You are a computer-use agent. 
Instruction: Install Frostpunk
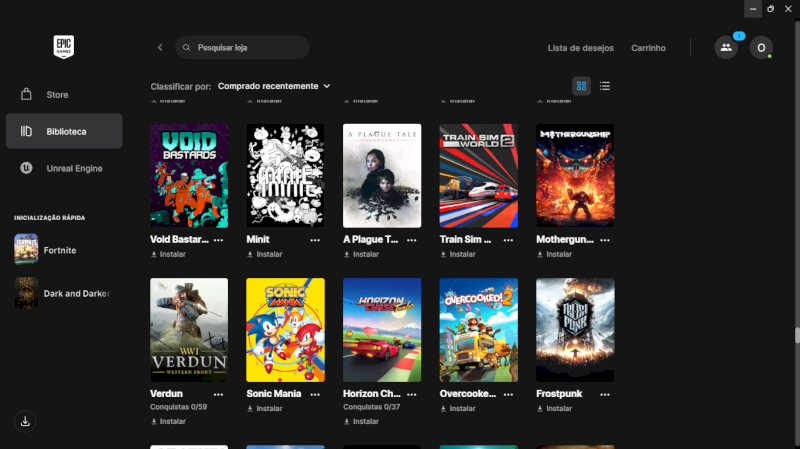(x=554, y=409)
